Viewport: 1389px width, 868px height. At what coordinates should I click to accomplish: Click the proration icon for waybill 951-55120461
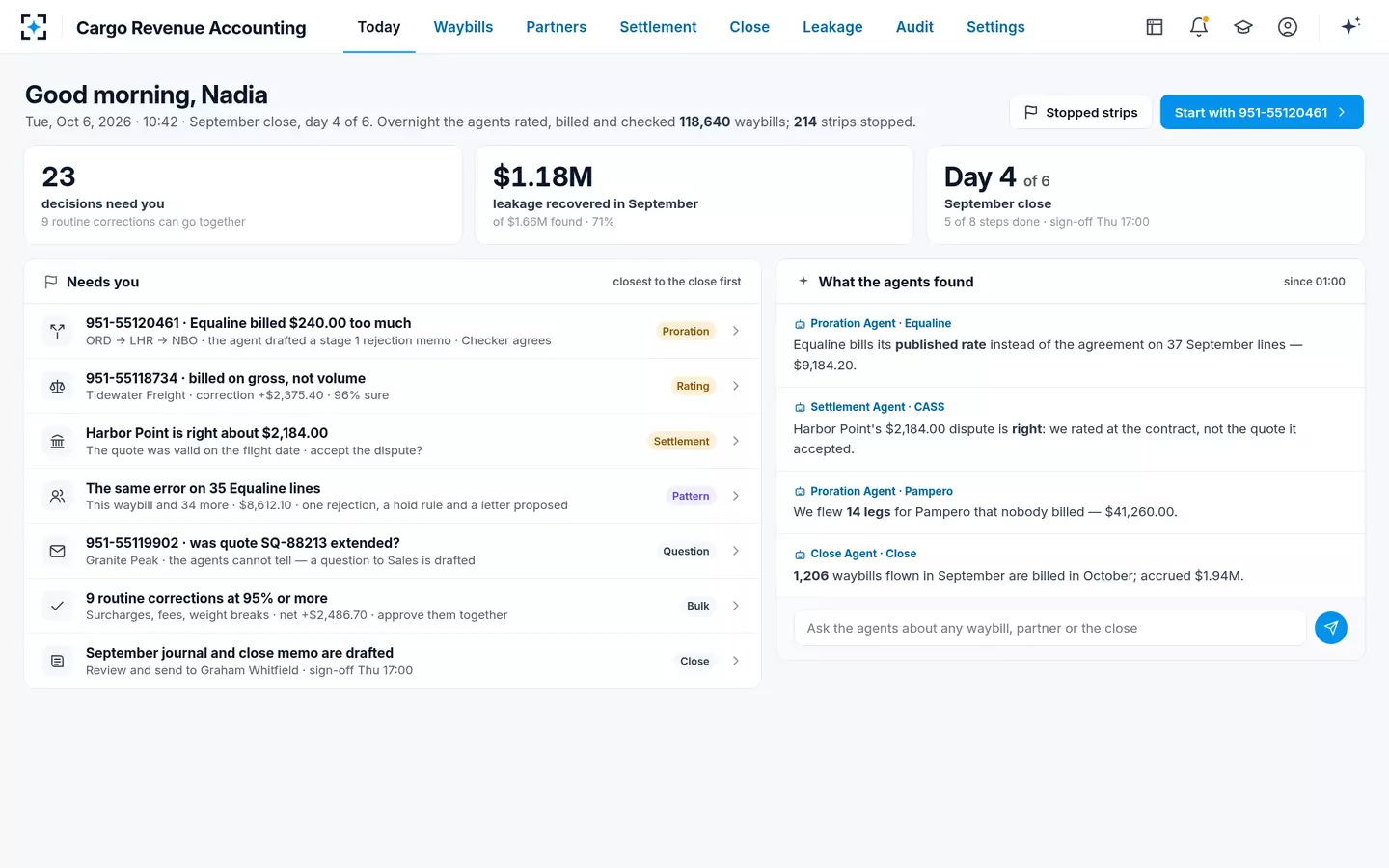coord(58,331)
